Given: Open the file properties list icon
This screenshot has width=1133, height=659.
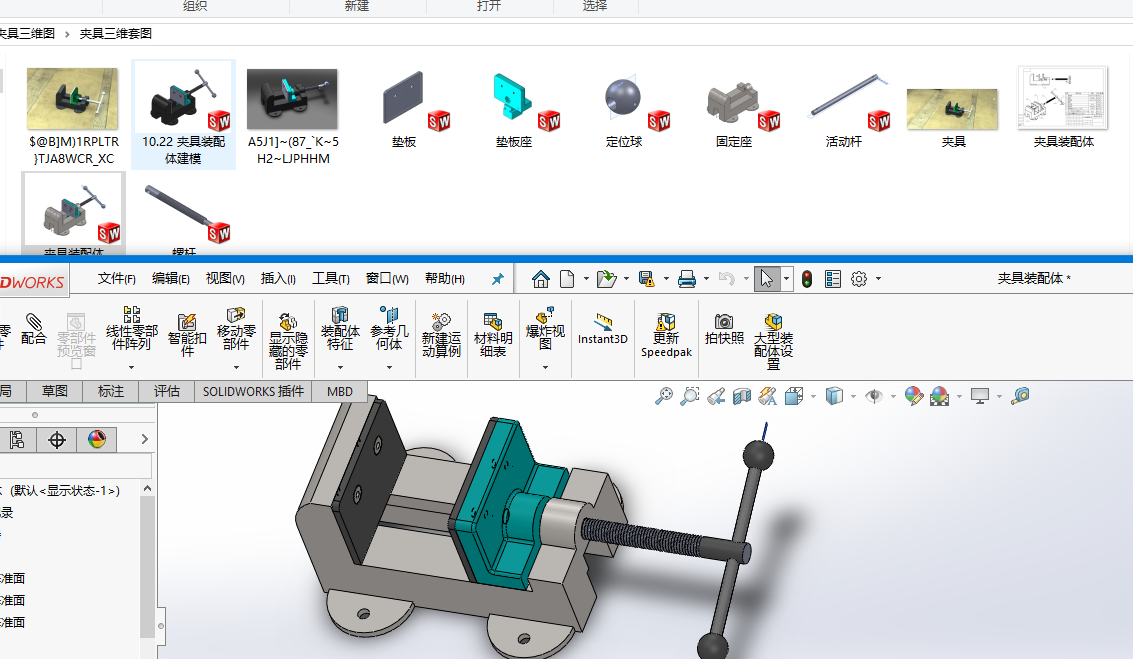Looking at the screenshot, I should (x=832, y=279).
